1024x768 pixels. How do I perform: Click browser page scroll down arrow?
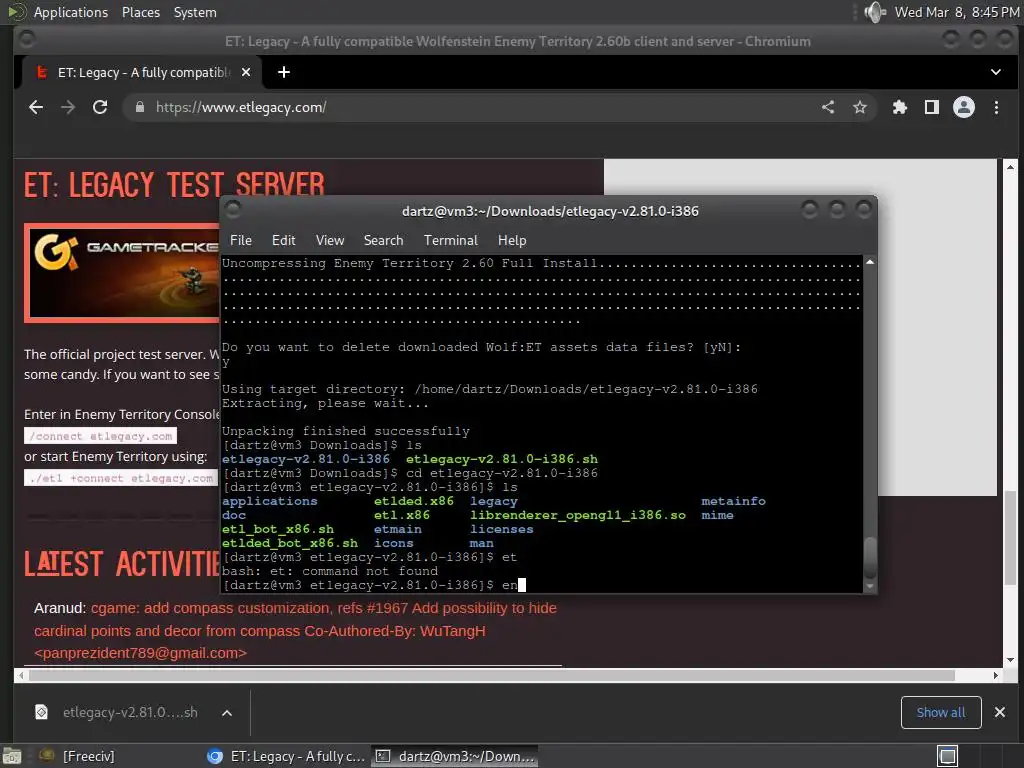pyautogui.click(x=1010, y=660)
